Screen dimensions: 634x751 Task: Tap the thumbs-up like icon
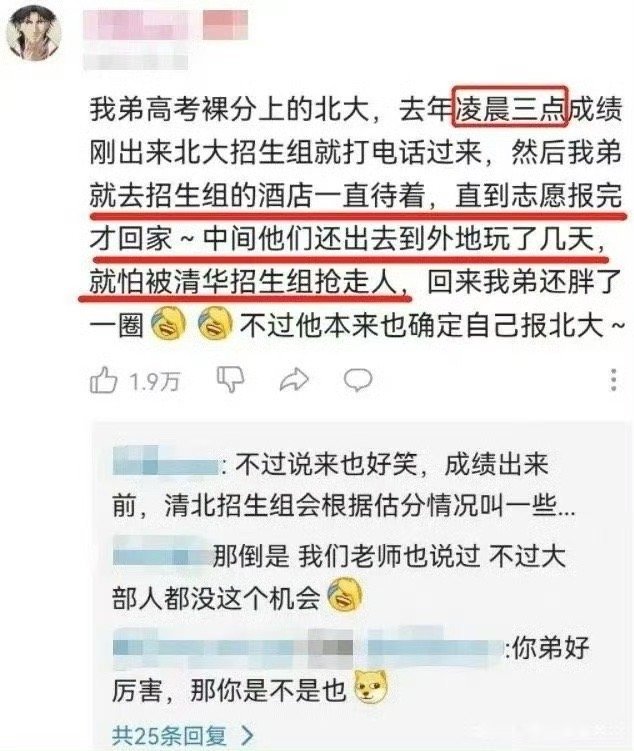103,380
